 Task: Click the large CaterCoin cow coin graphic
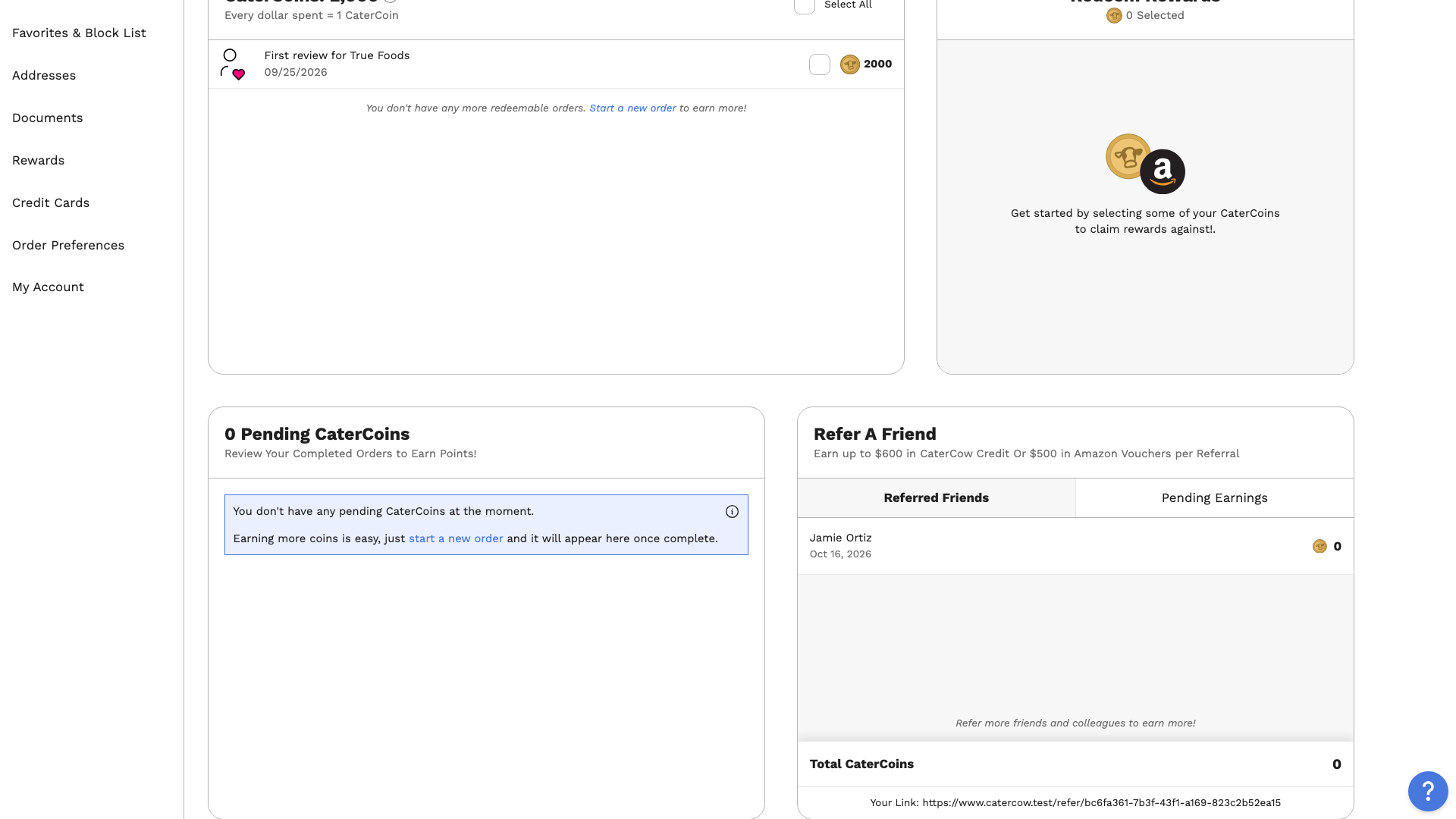(1127, 156)
